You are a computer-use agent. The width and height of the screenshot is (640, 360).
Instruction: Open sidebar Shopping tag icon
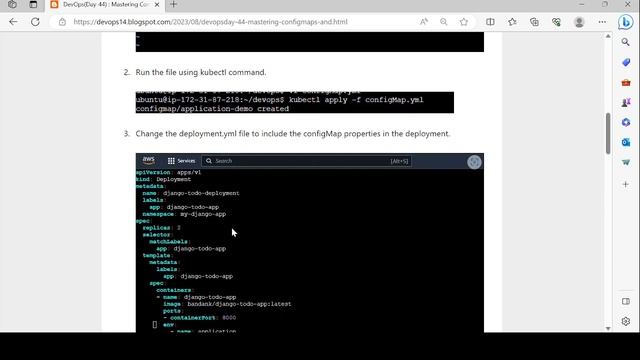tap(626, 62)
